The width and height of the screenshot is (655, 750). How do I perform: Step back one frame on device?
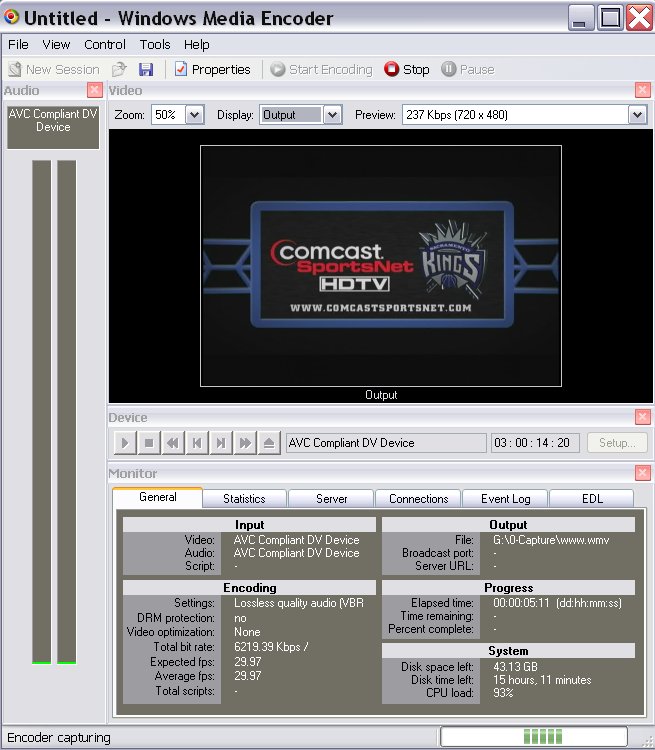197,443
